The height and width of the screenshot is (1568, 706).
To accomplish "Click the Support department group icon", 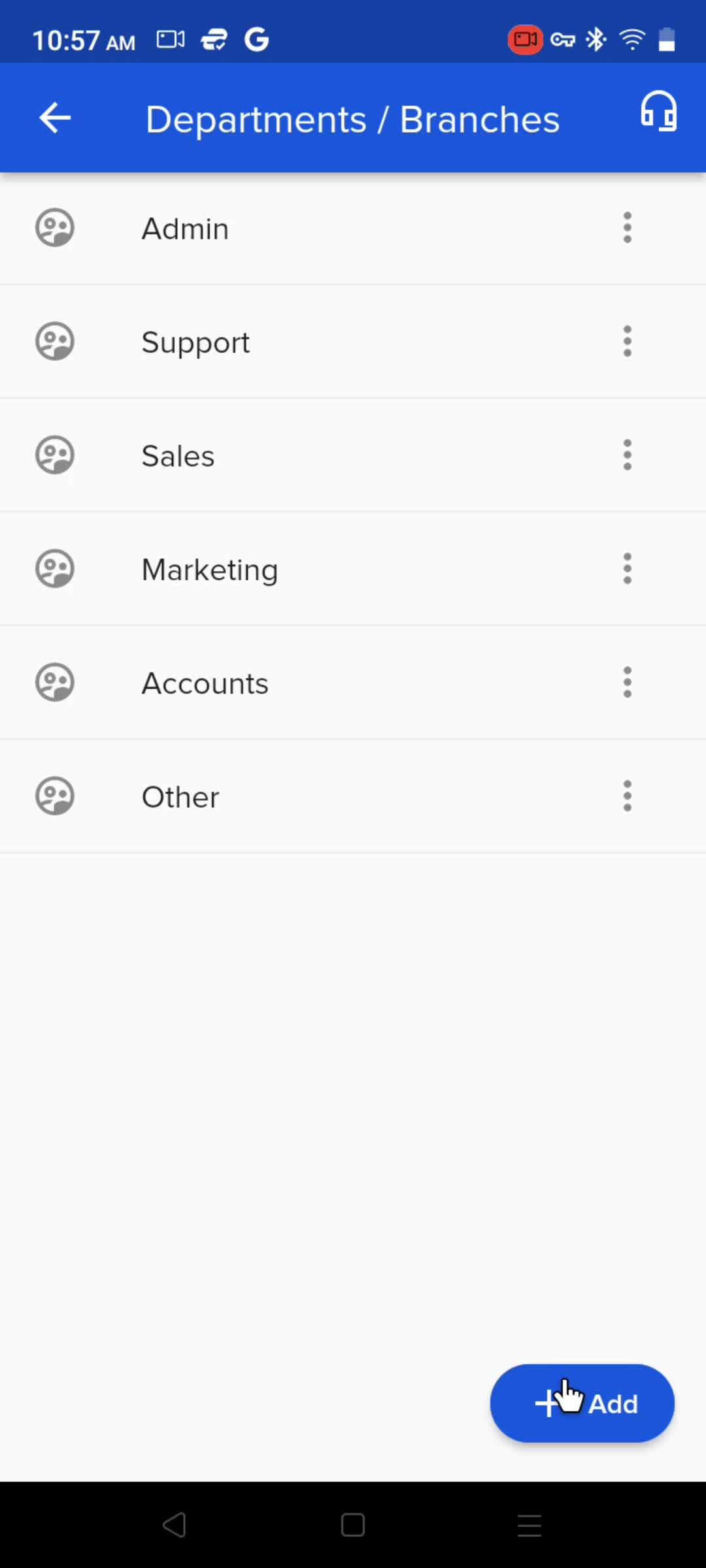I will (54, 342).
